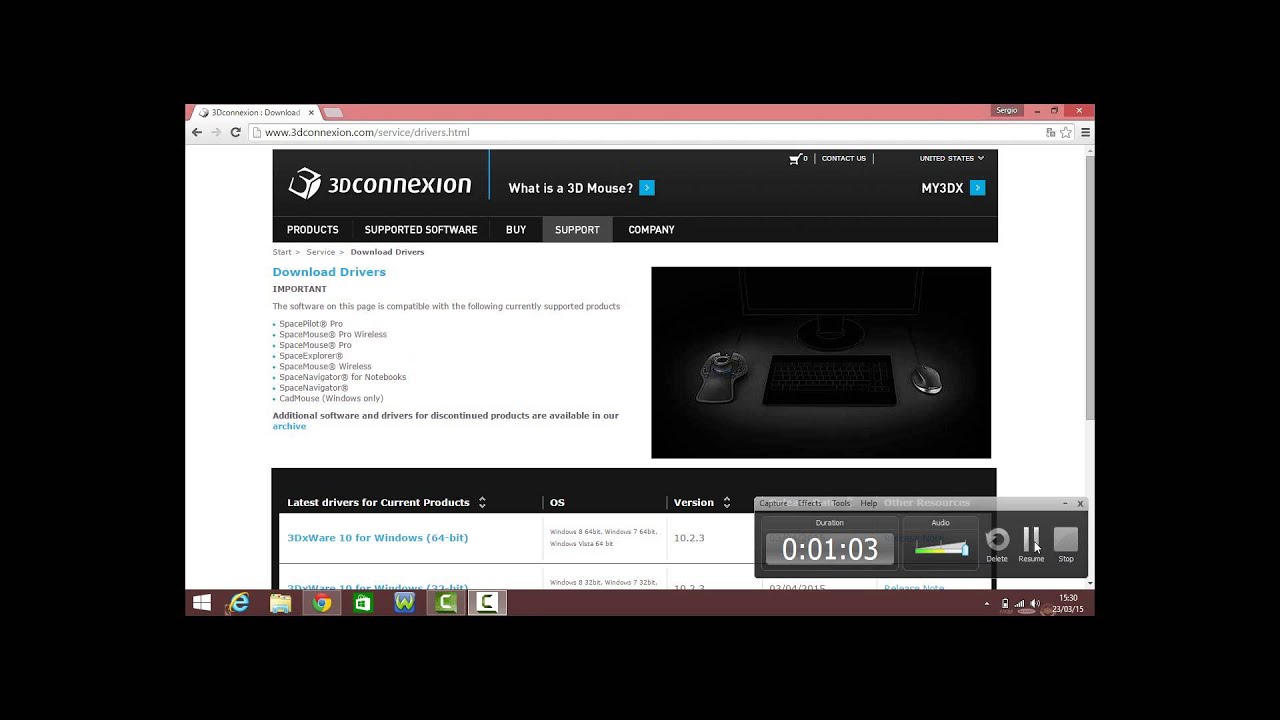Open the recorder's Tools menu

(x=841, y=503)
